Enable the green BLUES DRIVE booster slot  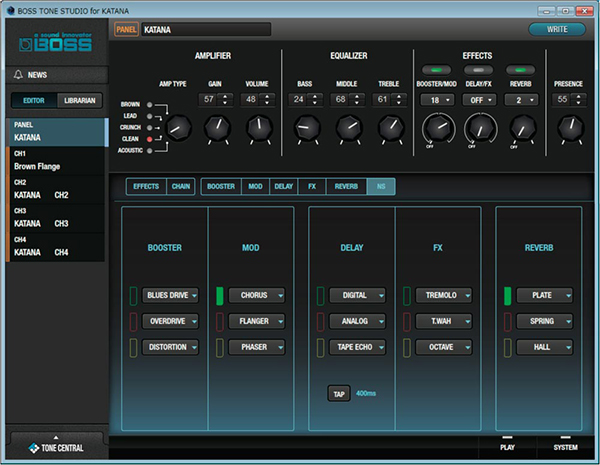pyautogui.click(x=133, y=296)
